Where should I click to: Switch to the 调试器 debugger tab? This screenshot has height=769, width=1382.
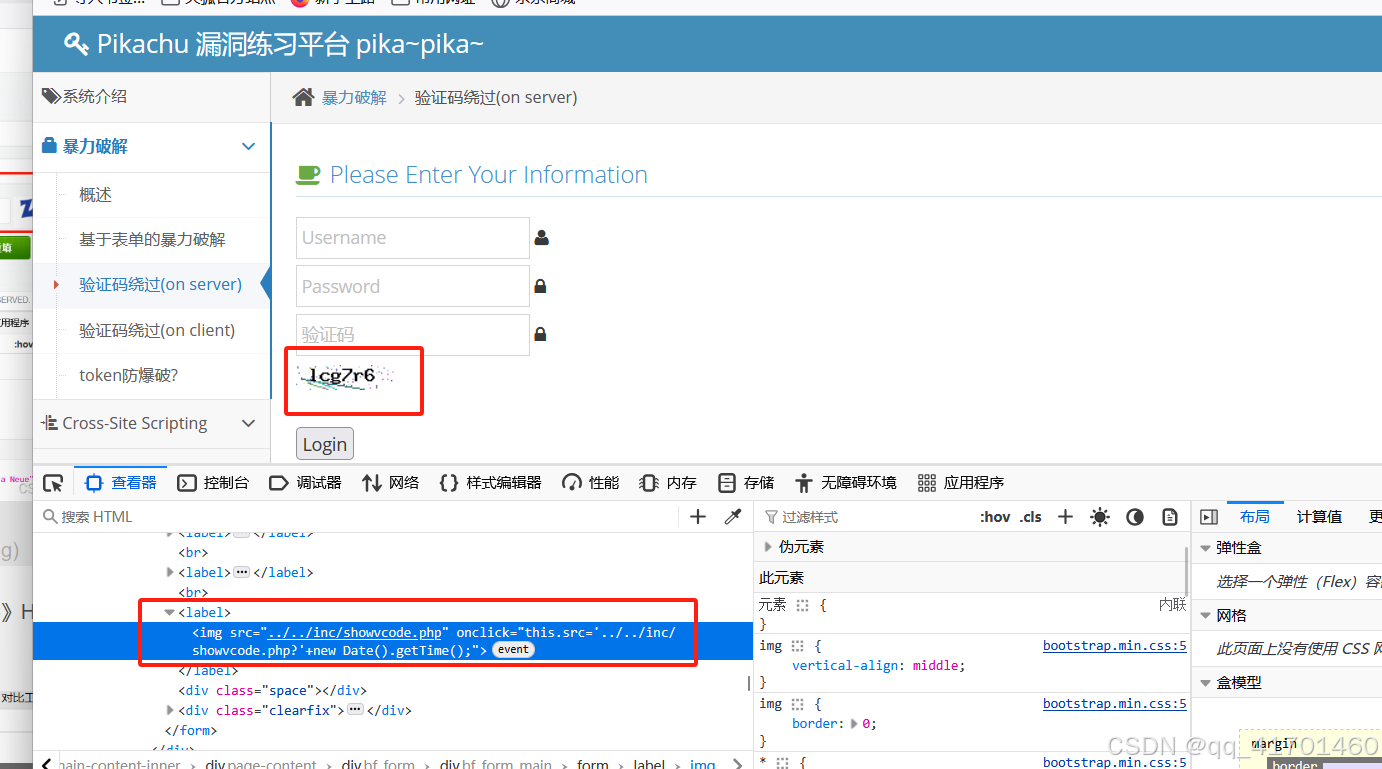coord(306,483)
